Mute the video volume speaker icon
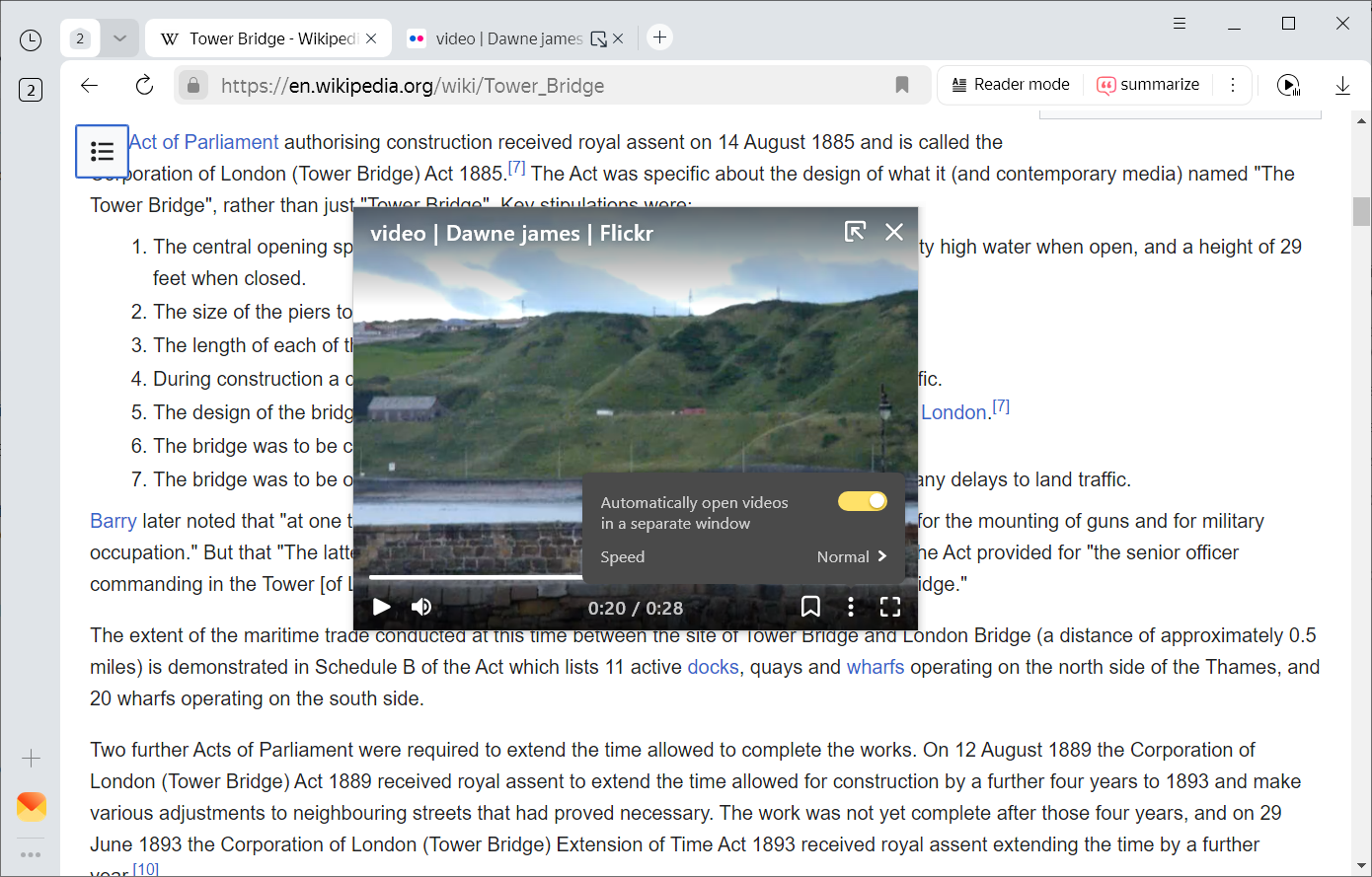The image size is (1372, 877). 421,607
